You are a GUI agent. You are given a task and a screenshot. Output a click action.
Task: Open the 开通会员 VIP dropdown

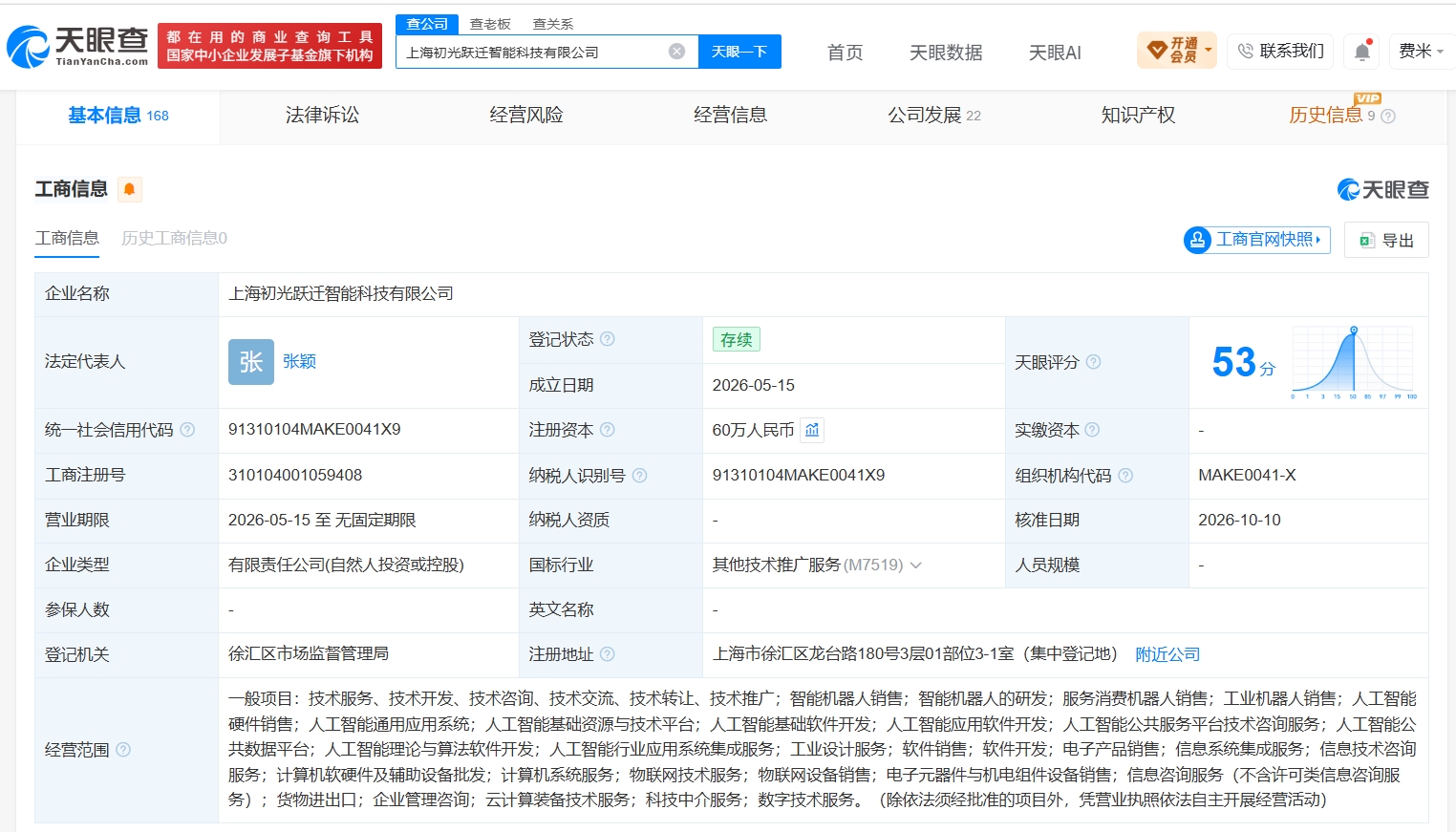coord(1177,50)
